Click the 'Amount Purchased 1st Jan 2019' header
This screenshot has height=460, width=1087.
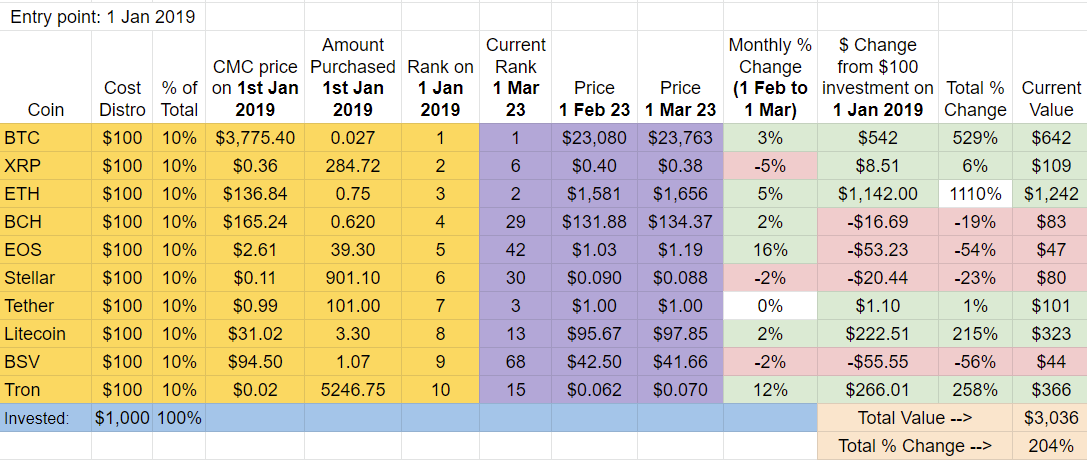tap(353, 78)
